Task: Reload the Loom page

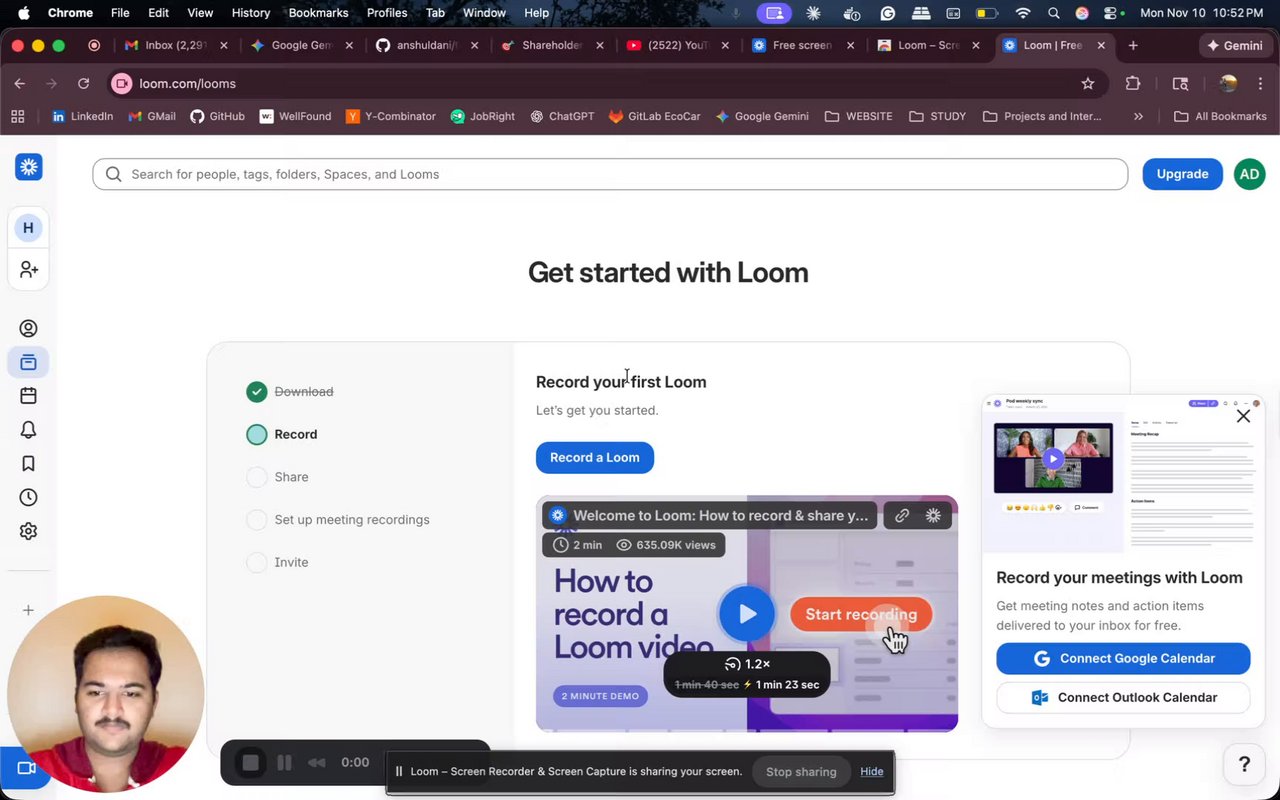Action: click(84, 84)
